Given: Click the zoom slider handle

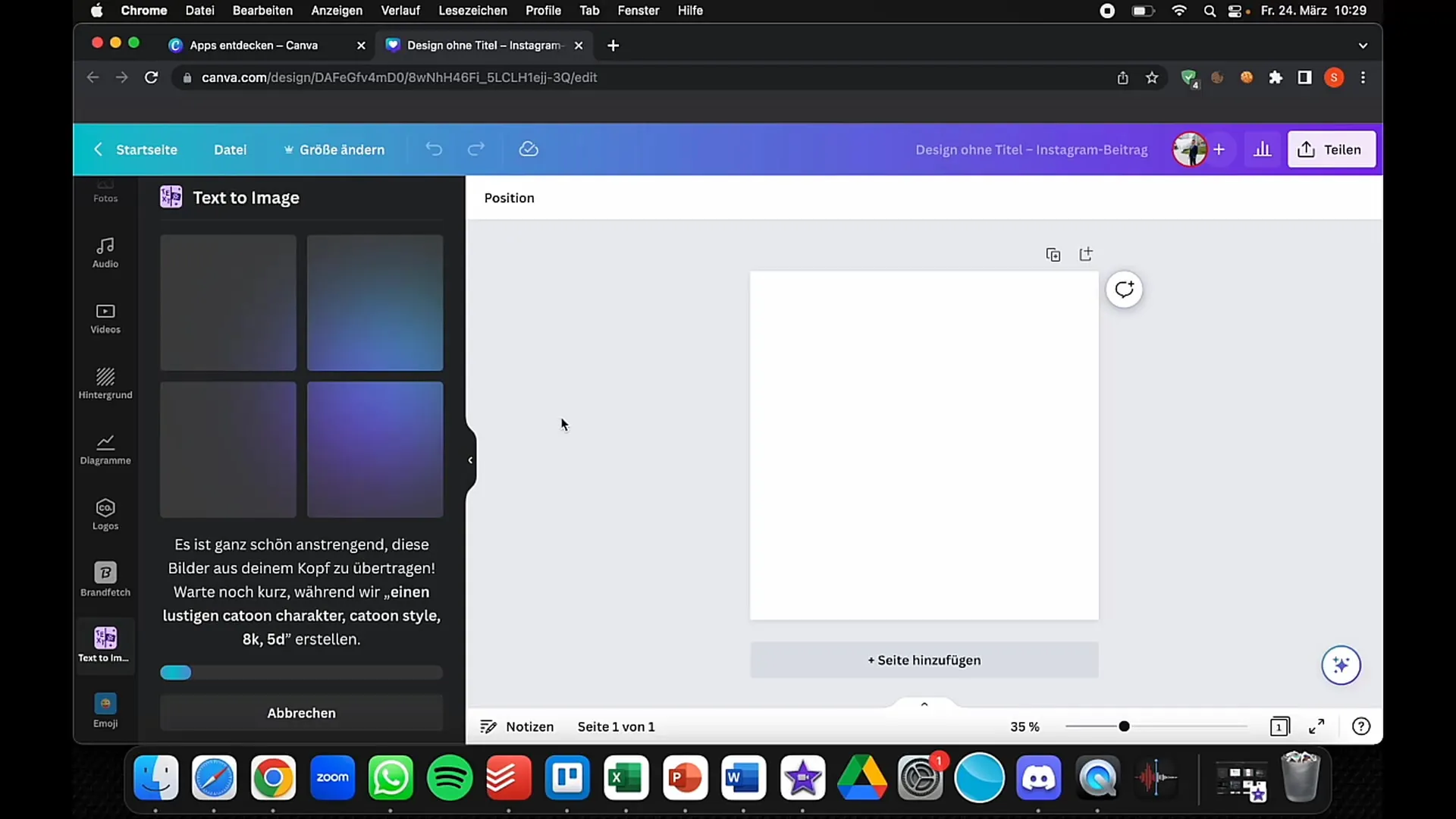Looking at the screenshot, I should click(x=1124, y=726).
